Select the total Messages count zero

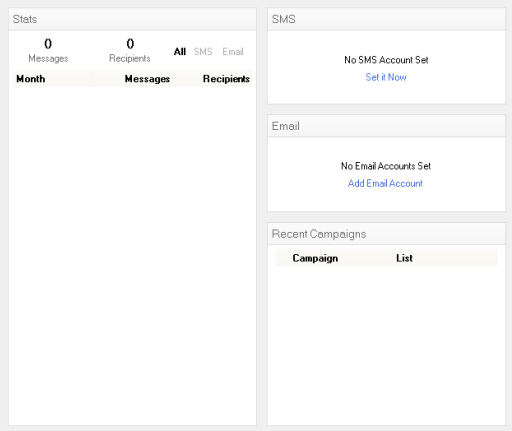(x=48, y=44)
